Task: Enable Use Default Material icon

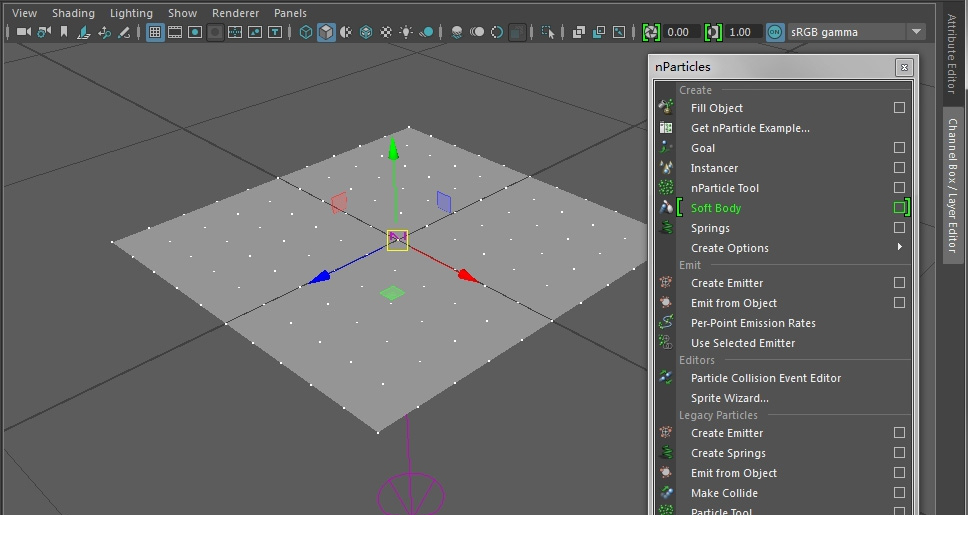Action: click(x=346, y=32)
